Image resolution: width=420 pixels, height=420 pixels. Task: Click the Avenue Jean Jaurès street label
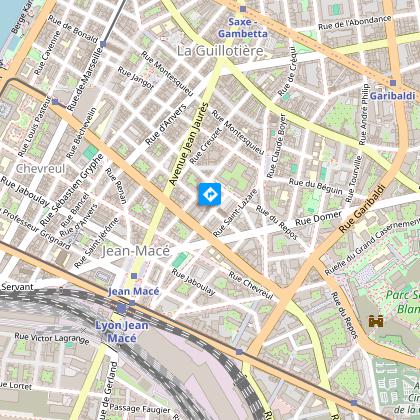point(189,144)
